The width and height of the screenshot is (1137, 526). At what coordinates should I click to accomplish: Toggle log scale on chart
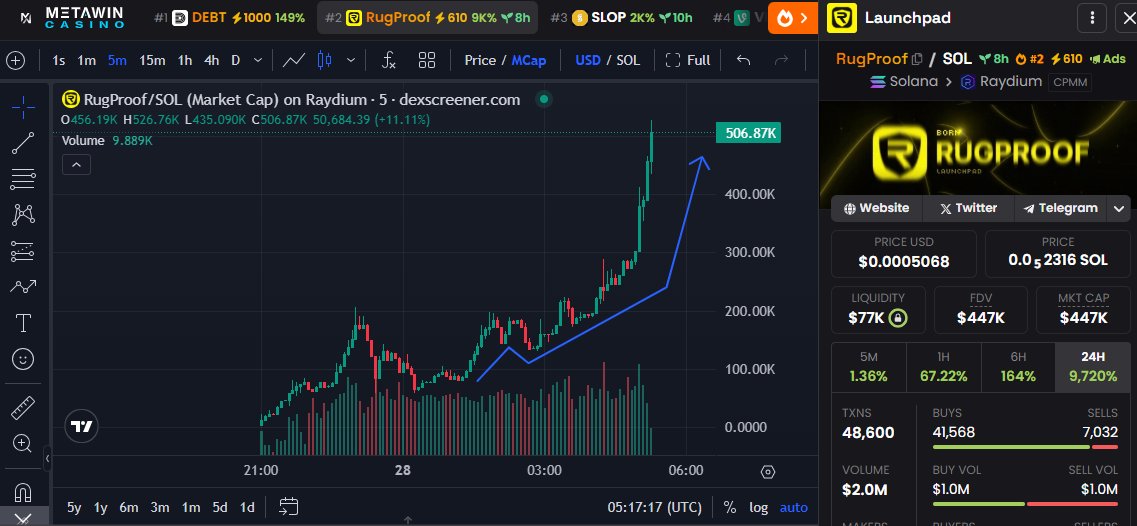click(758, 507)
